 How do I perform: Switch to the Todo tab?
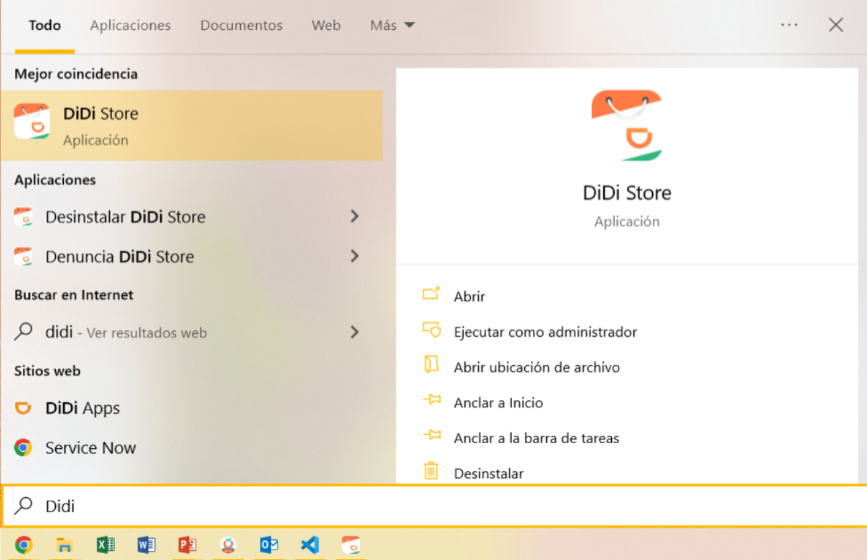click(x=45, y=25)
